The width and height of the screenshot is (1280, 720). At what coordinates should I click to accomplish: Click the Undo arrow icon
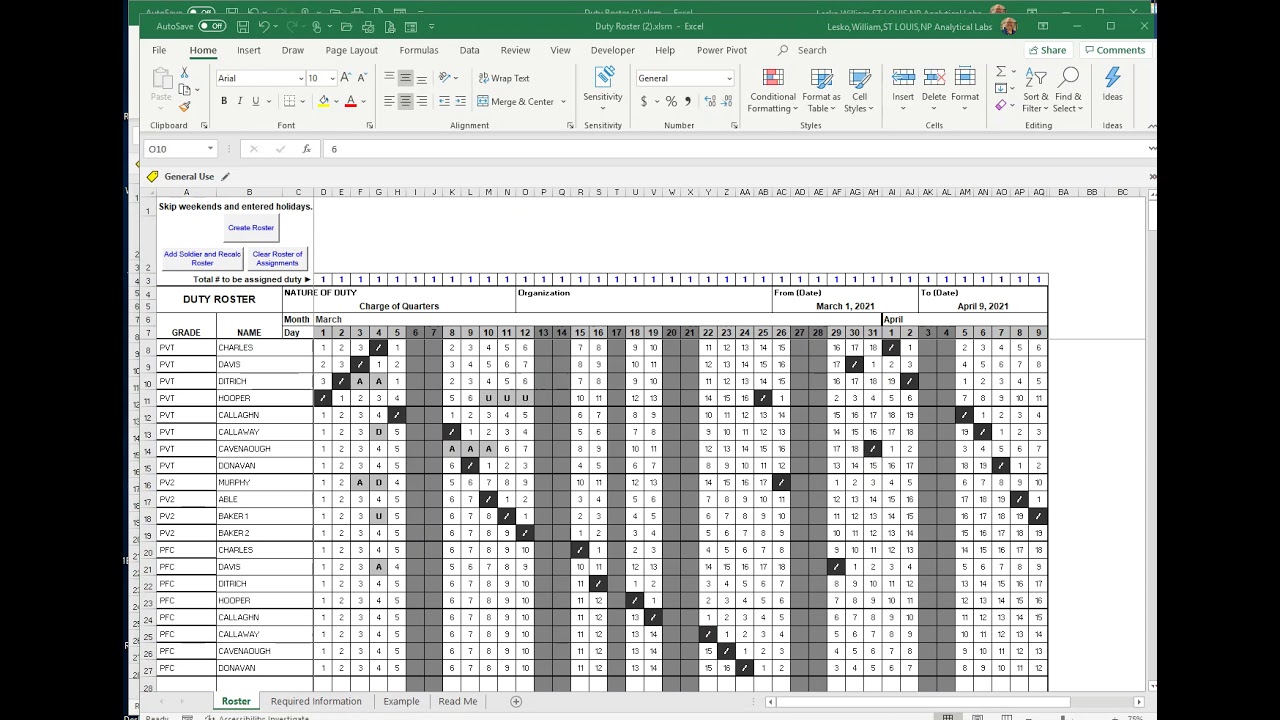click(x=264, y=26)
